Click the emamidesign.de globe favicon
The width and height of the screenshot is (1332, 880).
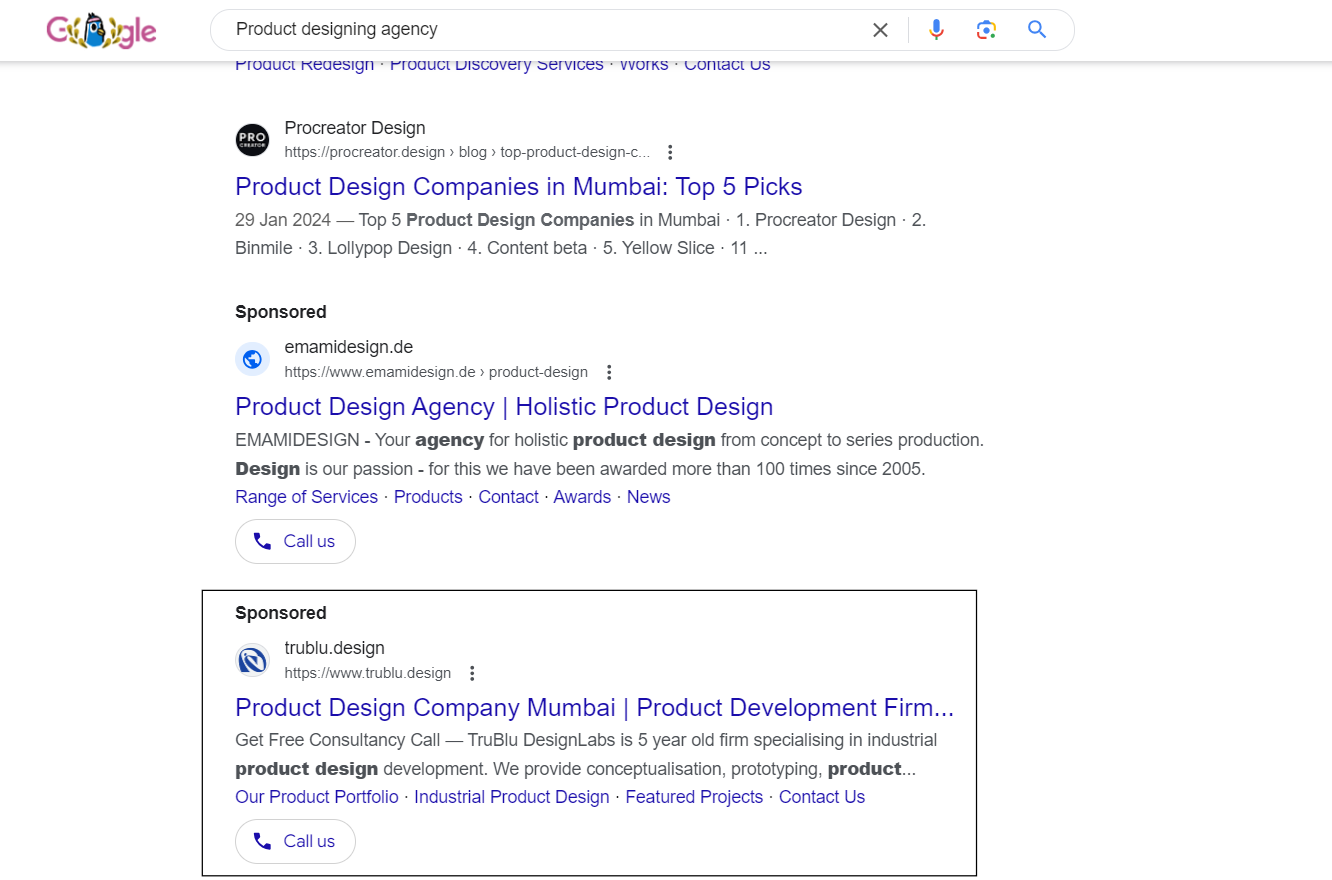coord(252,359)
